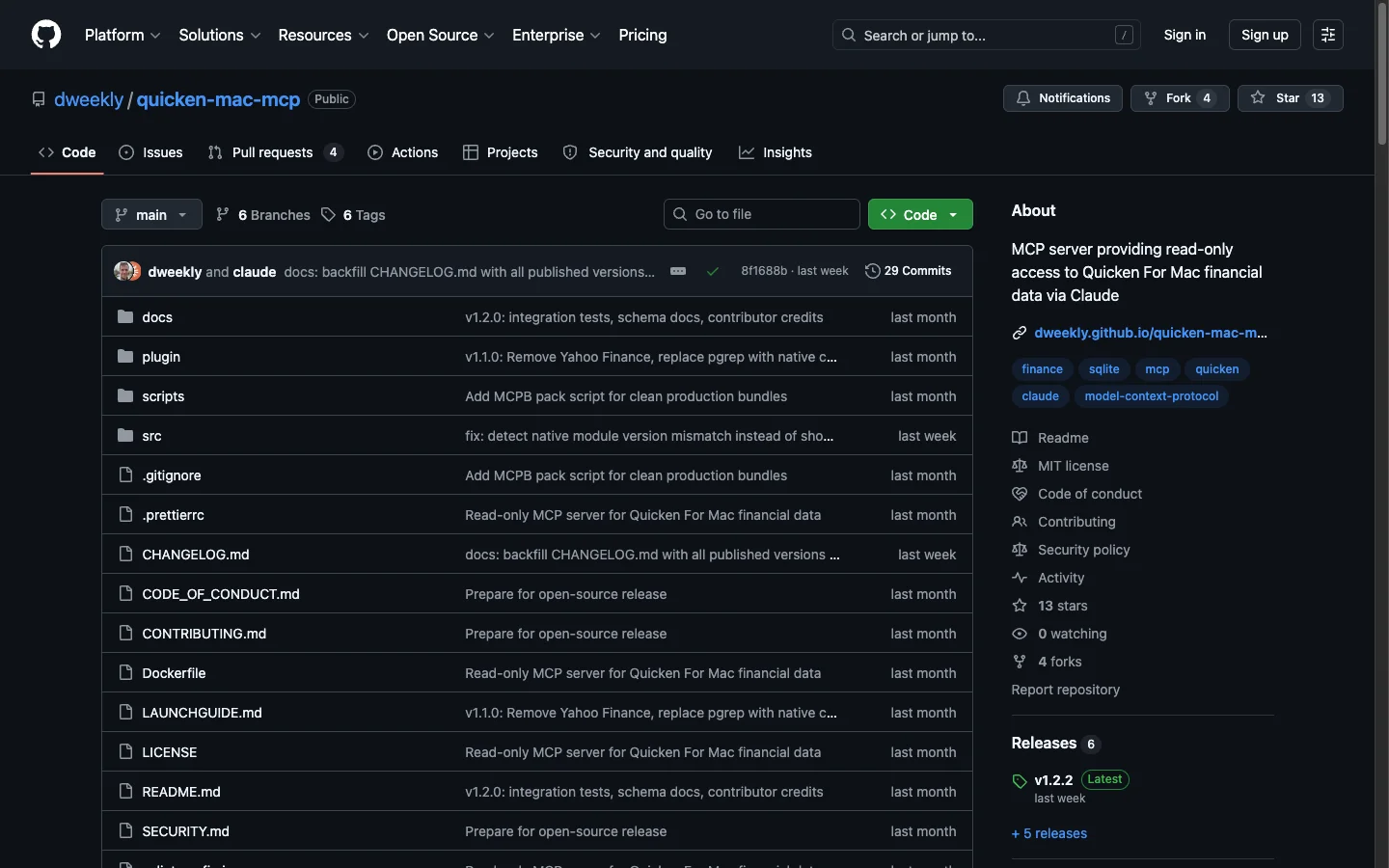1389x868 pixels.
Task: Open the Resources menu chevron
Action: (363, 36)
